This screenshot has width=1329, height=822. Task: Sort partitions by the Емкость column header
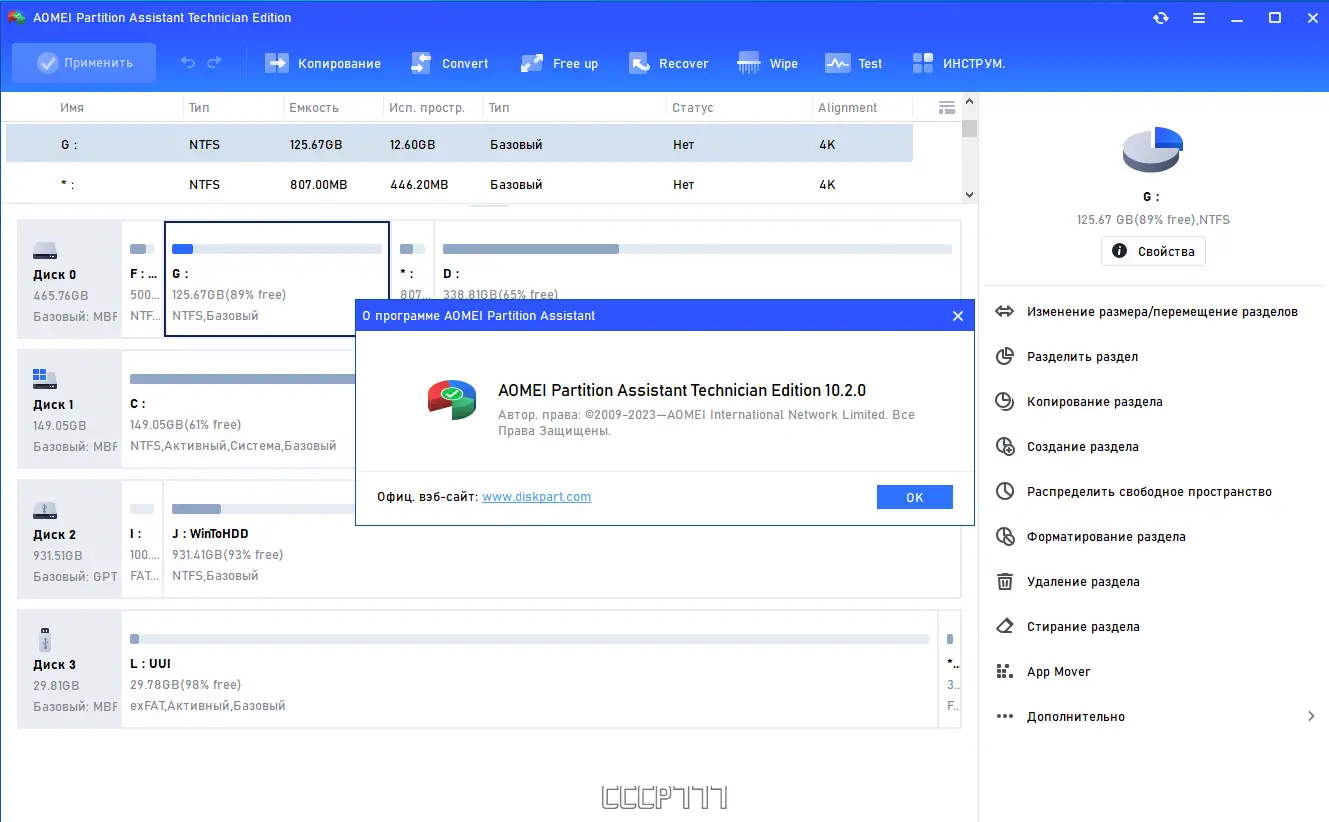point(310,107)
